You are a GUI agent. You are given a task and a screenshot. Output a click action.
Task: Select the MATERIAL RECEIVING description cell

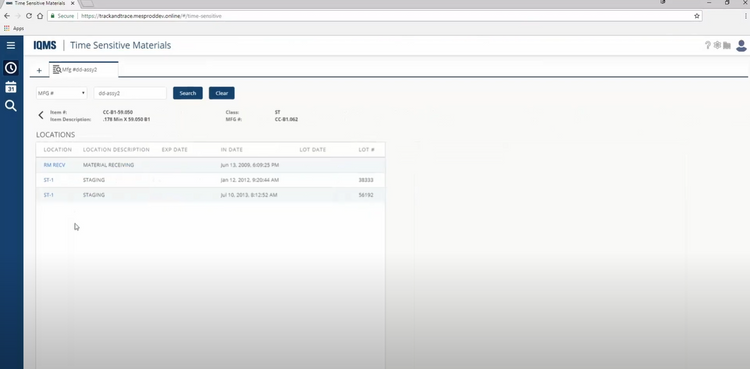109,165
